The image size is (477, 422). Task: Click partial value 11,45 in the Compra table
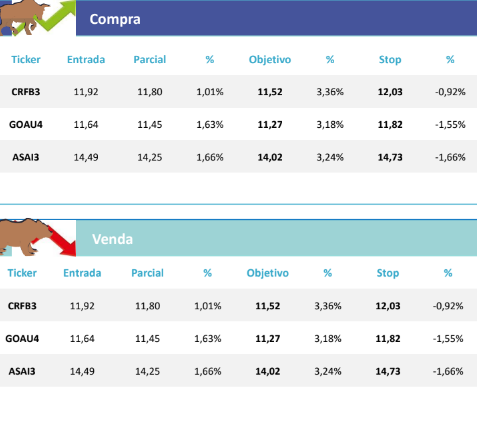point(150,124)
